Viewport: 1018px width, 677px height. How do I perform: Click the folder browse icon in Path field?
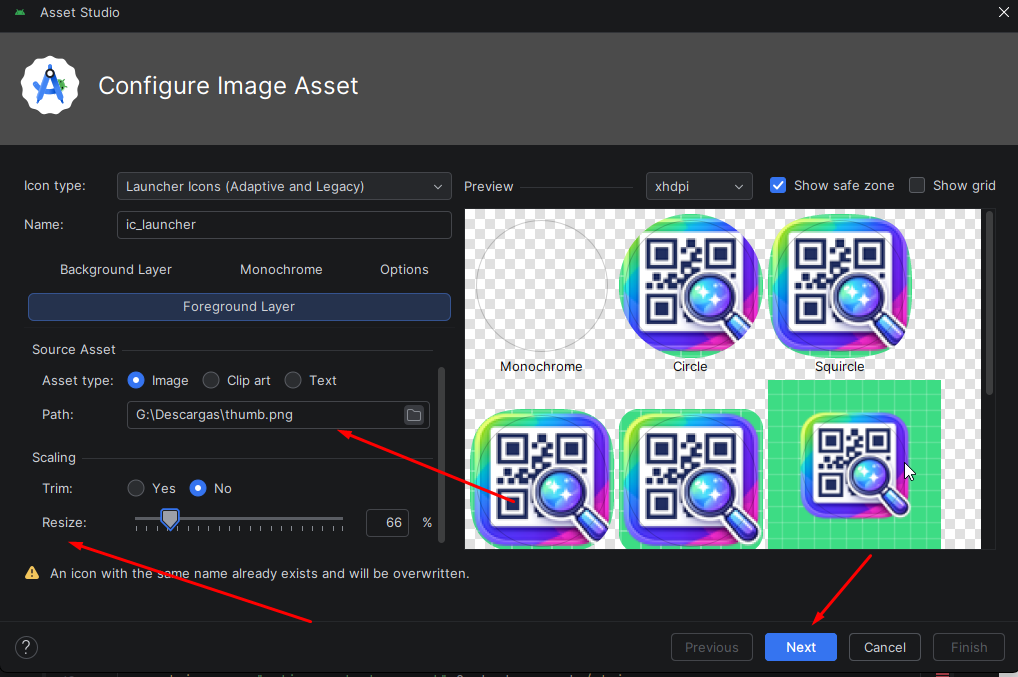(414, 415)
